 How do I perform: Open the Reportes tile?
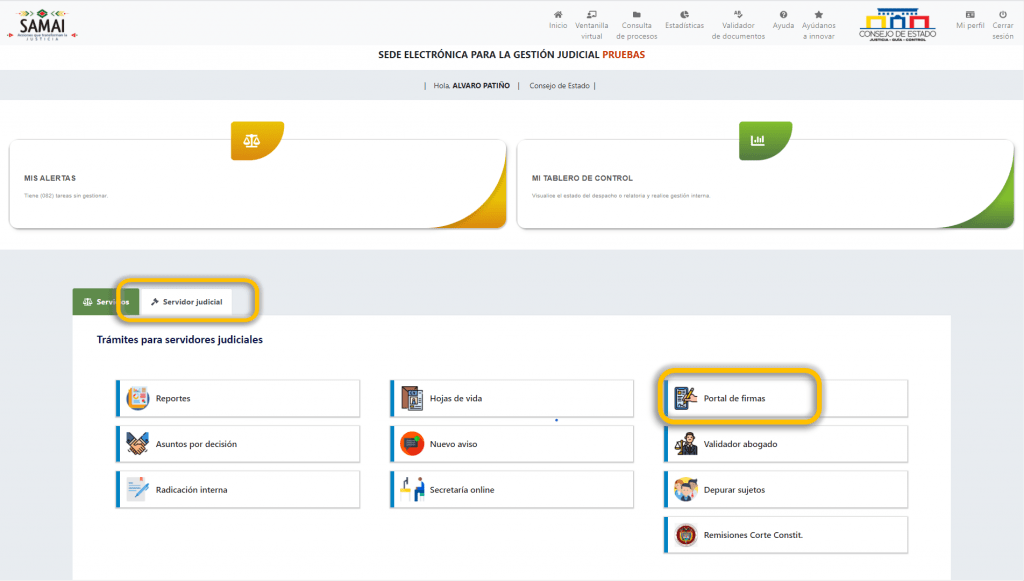(238, 398)
